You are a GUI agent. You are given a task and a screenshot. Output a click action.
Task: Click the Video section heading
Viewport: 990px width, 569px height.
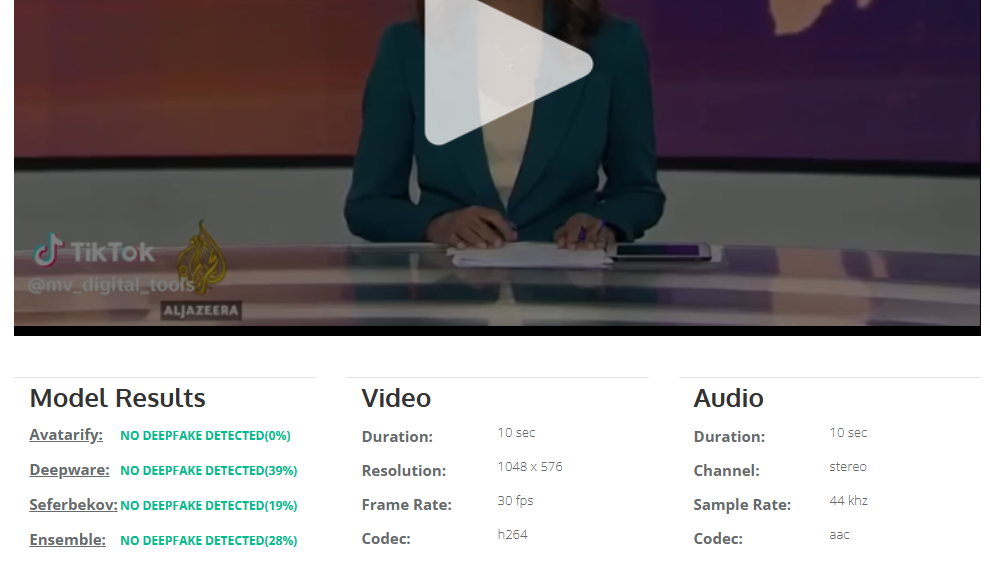[x=396, y=398]
